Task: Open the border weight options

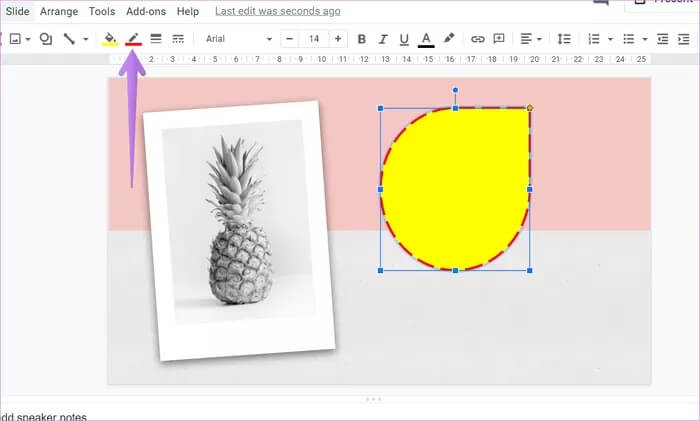Action: (156, 39)
